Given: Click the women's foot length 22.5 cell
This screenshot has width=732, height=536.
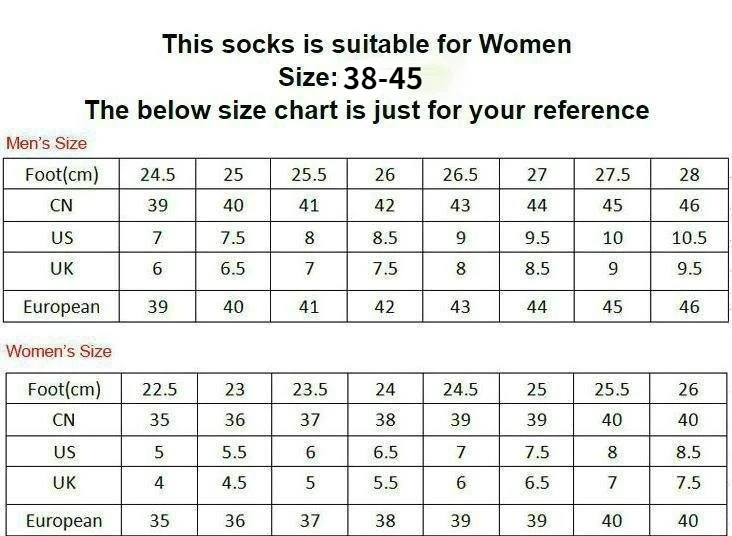Looking at the screenshot, I should [160, 388].
